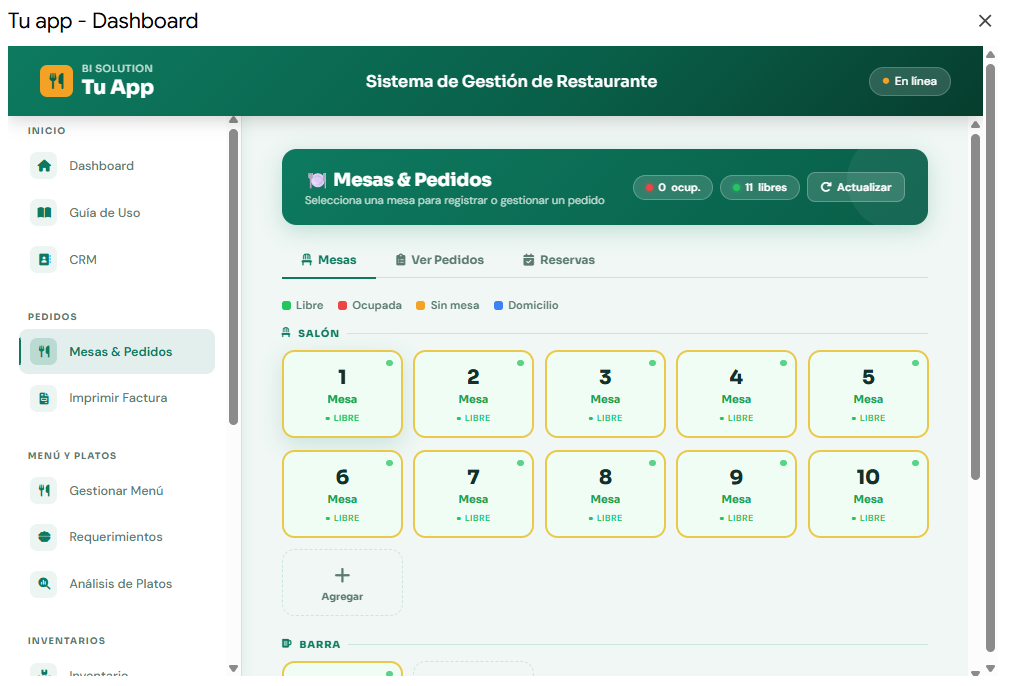Click the 11 libres counter badge
Screen dimensions: 1009x686
[x=759, y=187]
